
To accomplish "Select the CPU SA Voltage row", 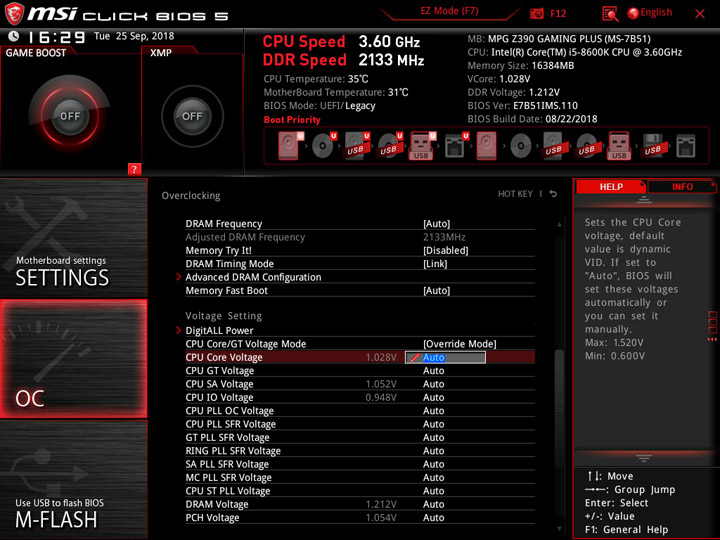I will pos(360,384).
